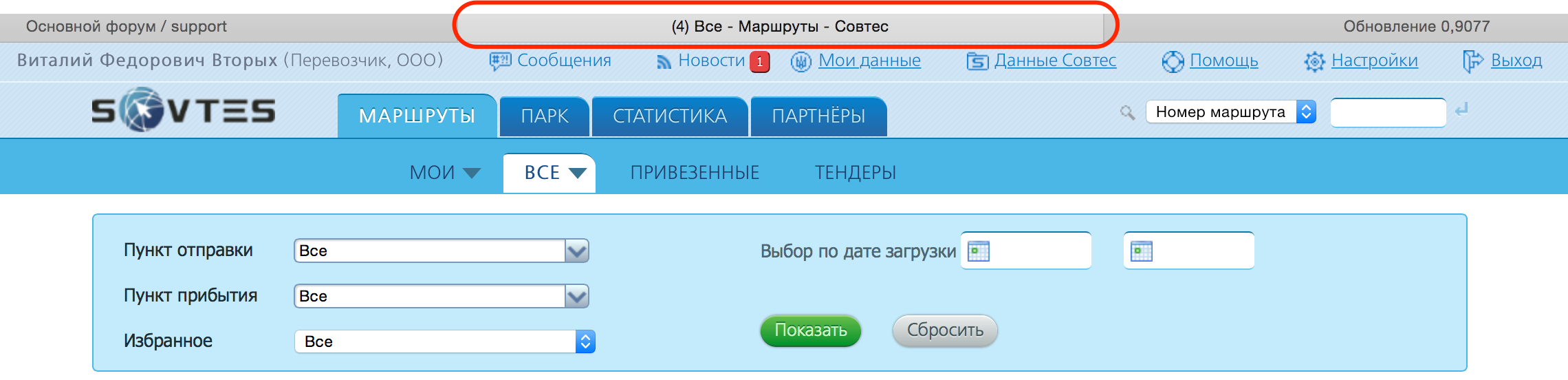Click the Данные Совтес icon
This screenshot has height=380, width=1568.
click(x=977, y=62)
